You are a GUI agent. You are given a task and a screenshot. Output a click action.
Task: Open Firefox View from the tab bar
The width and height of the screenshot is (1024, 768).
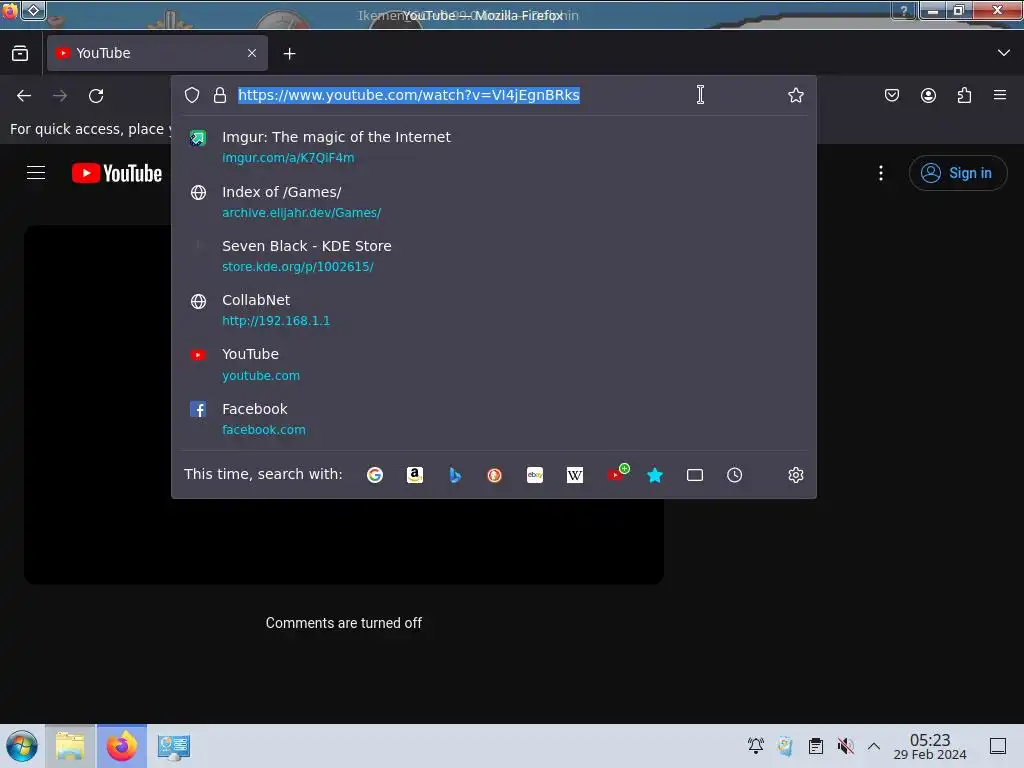[x=20, y=54]
